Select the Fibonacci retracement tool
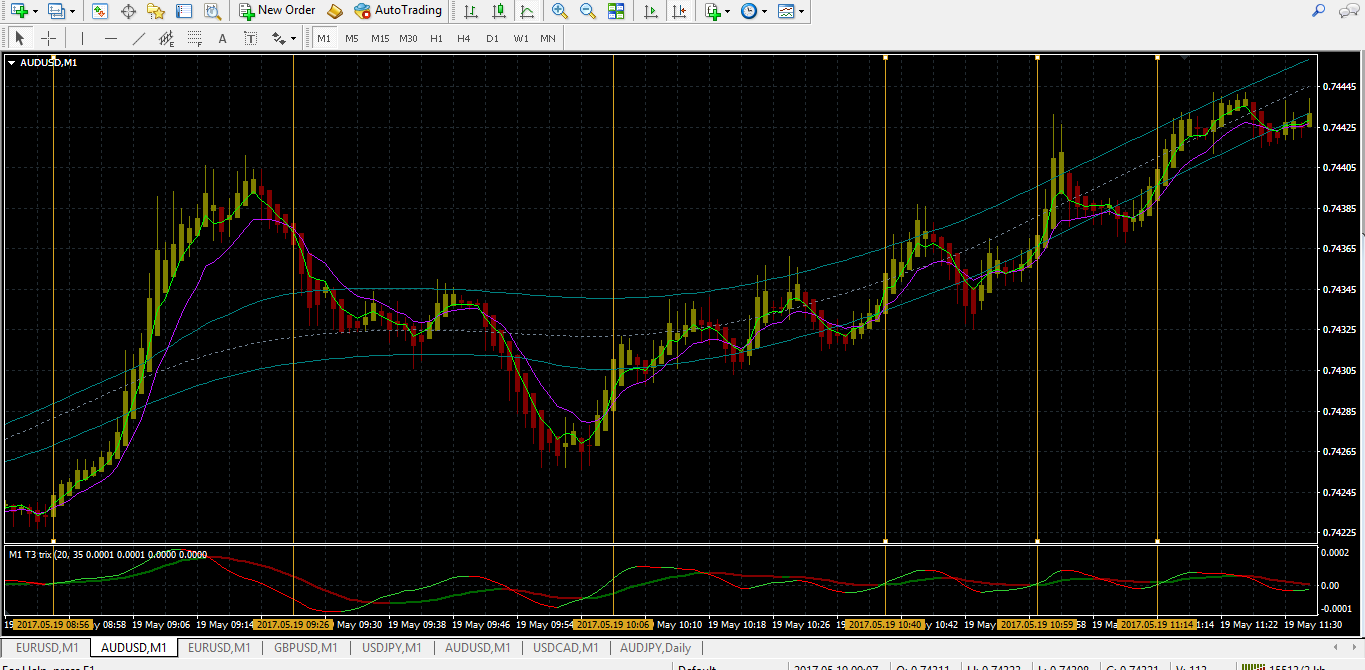The height and width of the screenshot is (670, 1365). click(194, 39)
